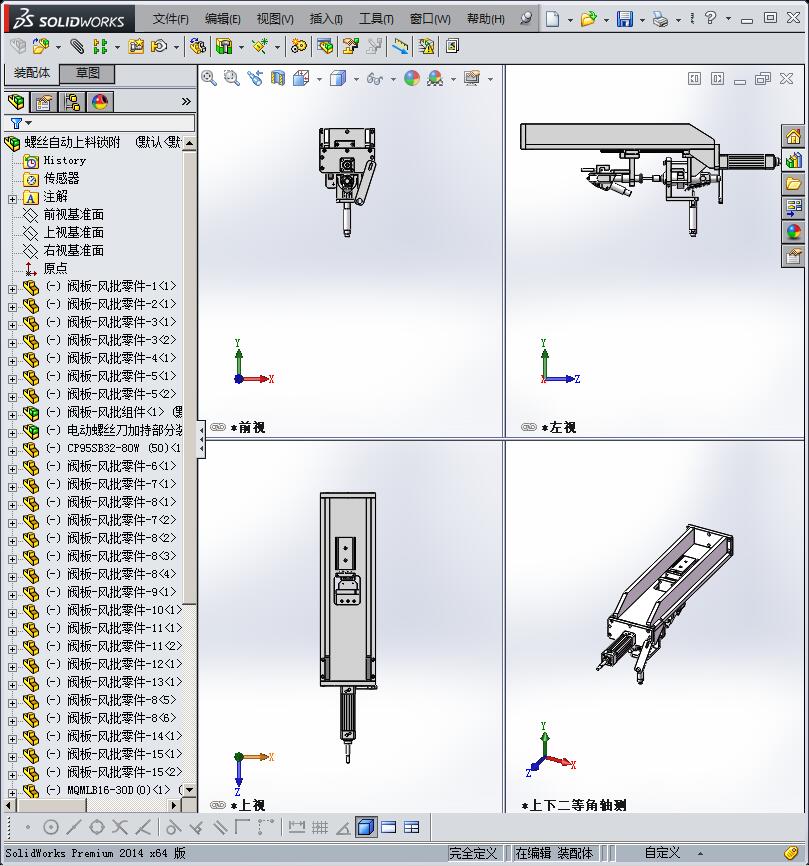The width and height of the screenshot is (809, 866).
Task: Select the 传感器 tree item
Action: pos(61,178)
